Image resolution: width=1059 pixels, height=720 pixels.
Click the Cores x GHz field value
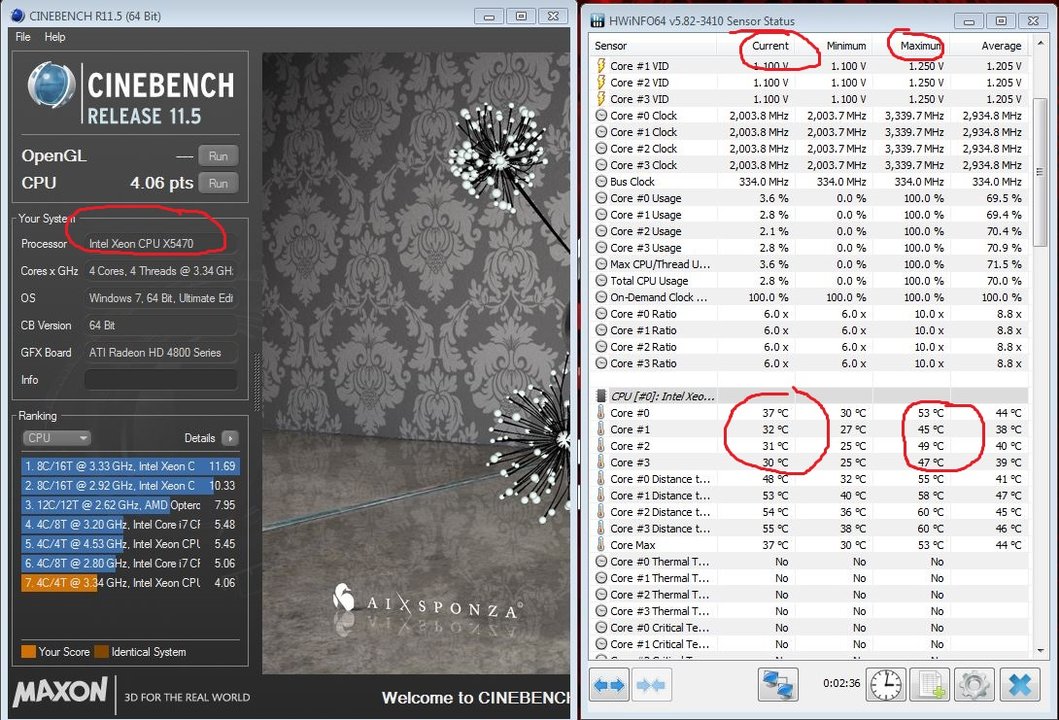(161, 271)
